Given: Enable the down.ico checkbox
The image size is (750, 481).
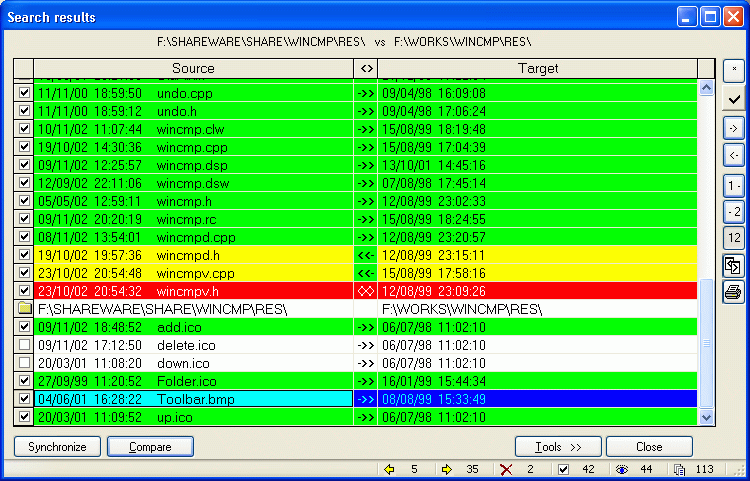Looking at the screenshot, I should (24, 363).
